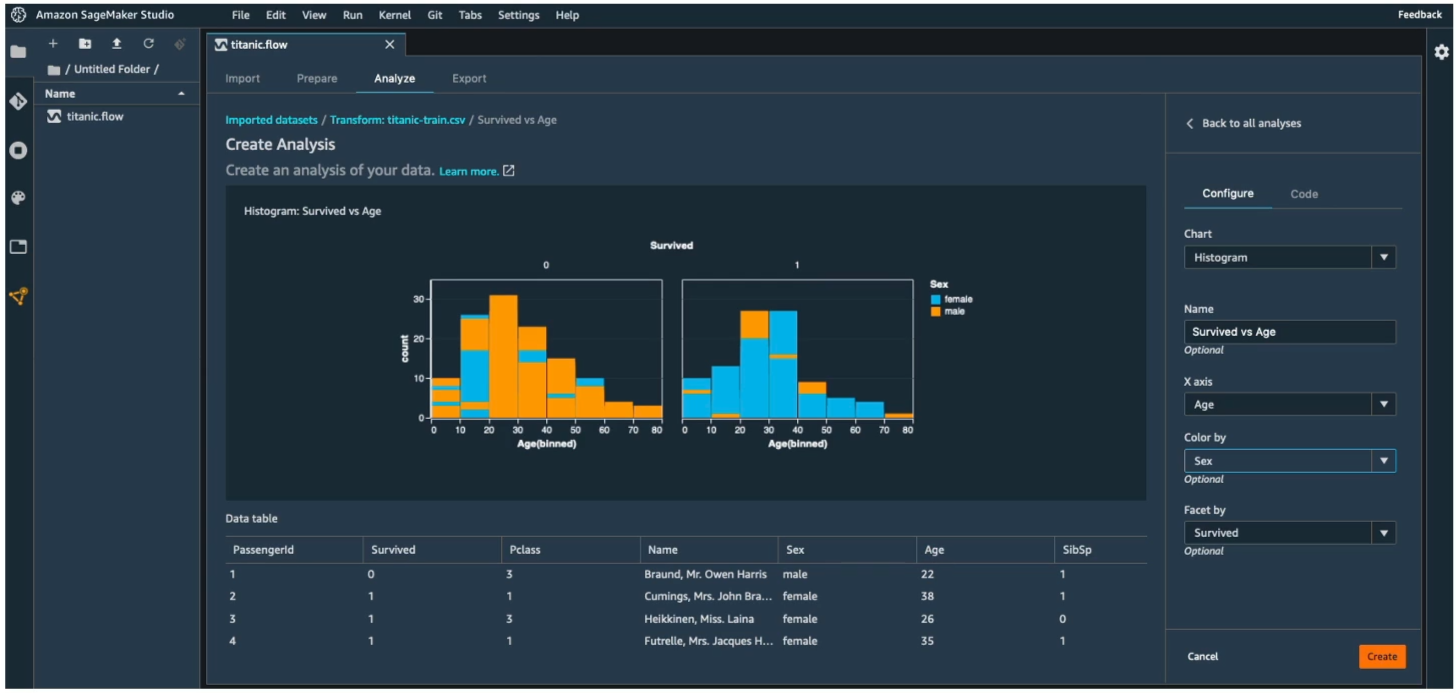Image resolution: width=1456 pixels, height=693 pixels.
Task: Click the Feedback button
Action: [1420, 15]
